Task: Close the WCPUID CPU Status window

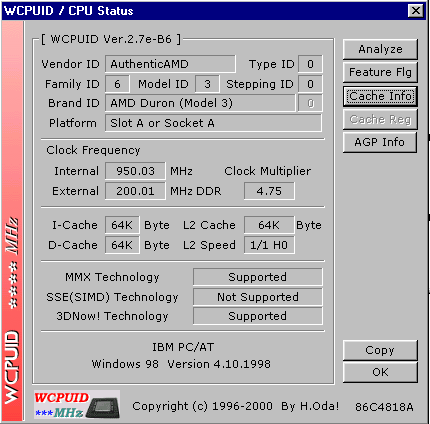Action: (x=416, y=11)
